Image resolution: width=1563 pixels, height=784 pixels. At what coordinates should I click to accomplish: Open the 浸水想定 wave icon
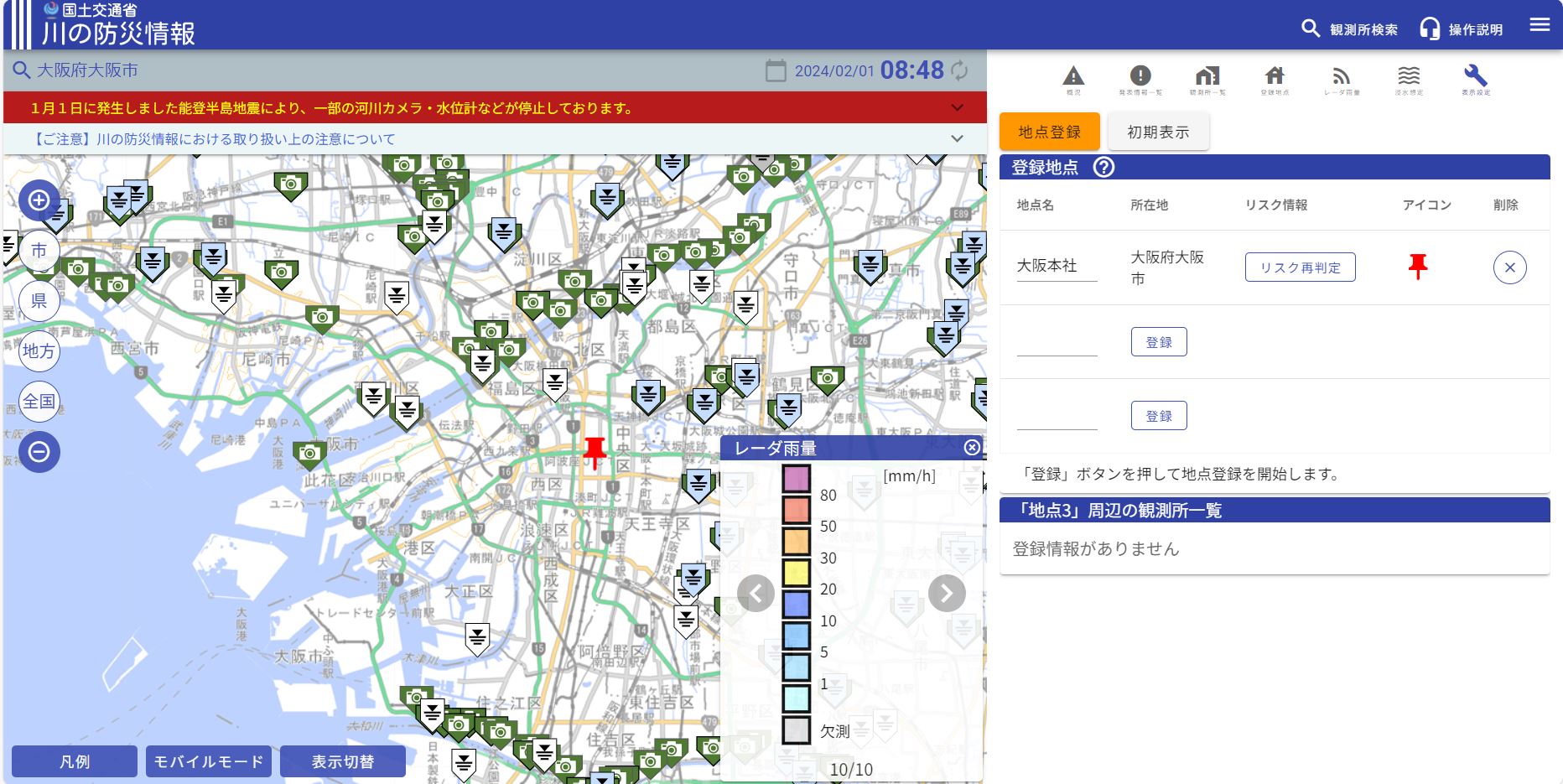(x=1409, y=79)
